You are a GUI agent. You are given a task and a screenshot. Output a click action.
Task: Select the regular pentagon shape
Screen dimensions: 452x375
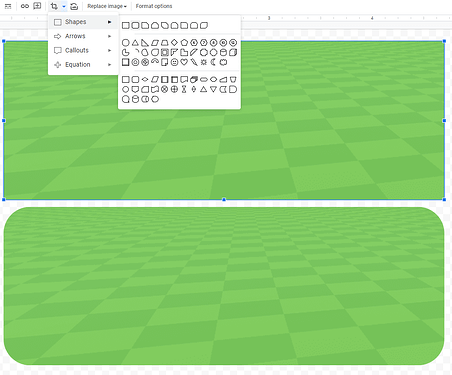coord(184,43)
